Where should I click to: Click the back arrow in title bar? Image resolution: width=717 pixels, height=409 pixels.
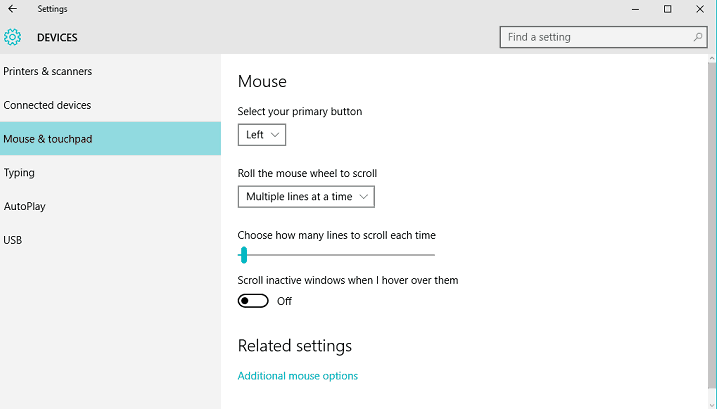(x=12, y=9)
